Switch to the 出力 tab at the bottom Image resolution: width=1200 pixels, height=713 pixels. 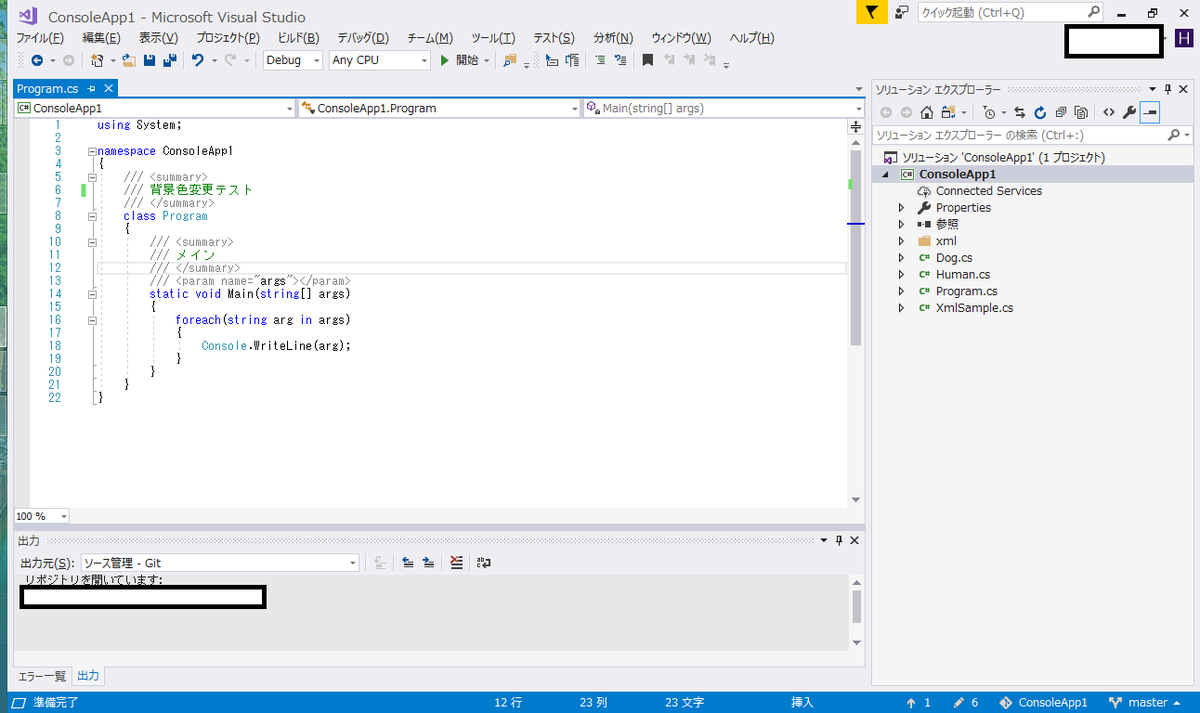coord(89,676)
